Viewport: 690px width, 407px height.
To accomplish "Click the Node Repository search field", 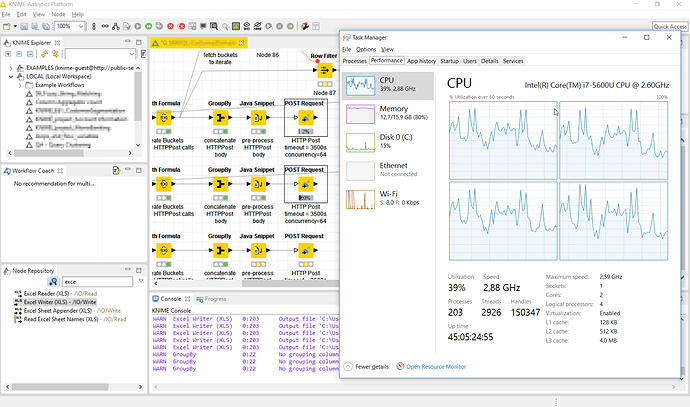I will pos(97,282).
